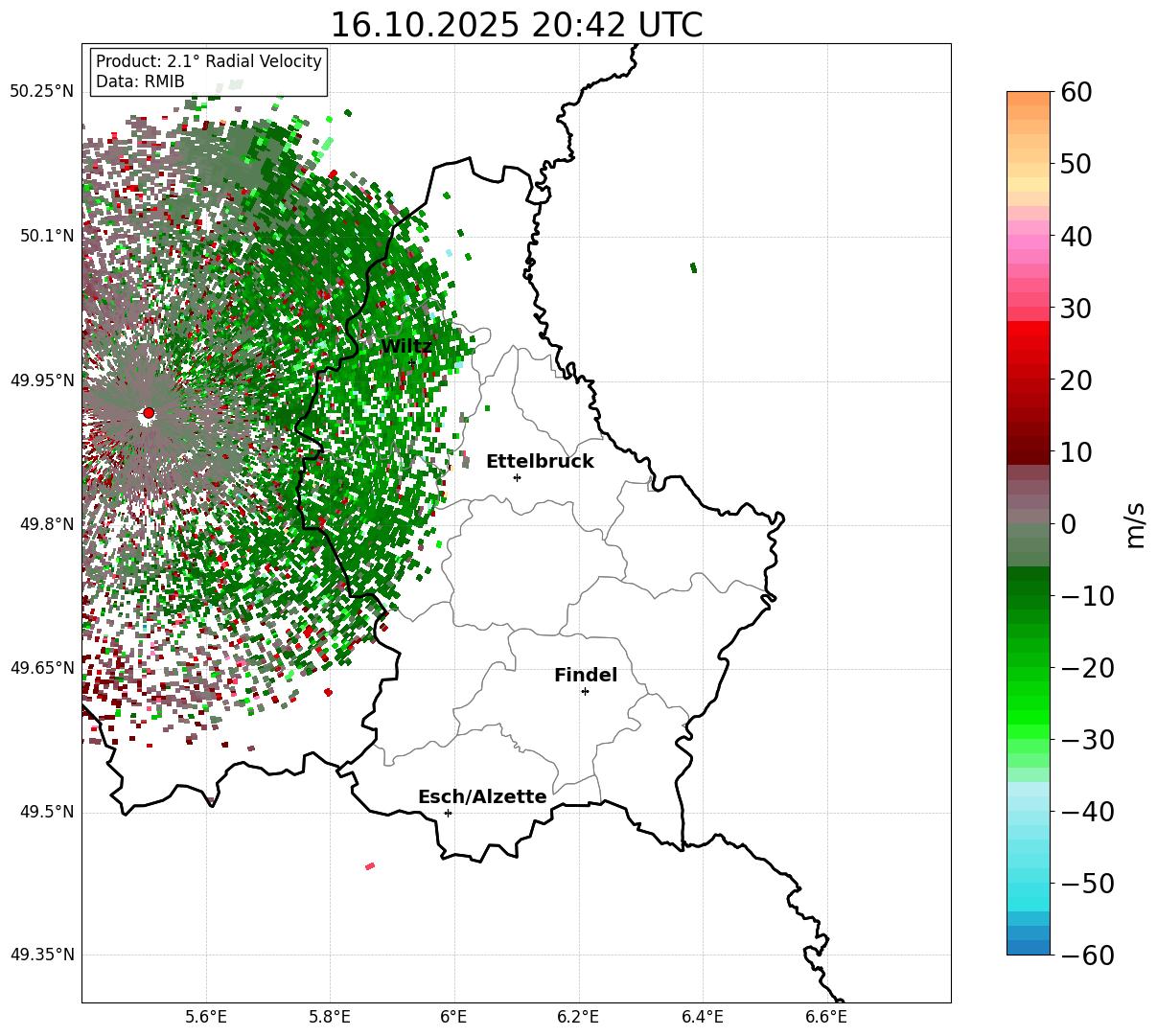The width and height of the screenshot is (1157, 1036).
Task: Click the latitude label 50.1°N
Action: pyautogui.click(x=46, y=236)
